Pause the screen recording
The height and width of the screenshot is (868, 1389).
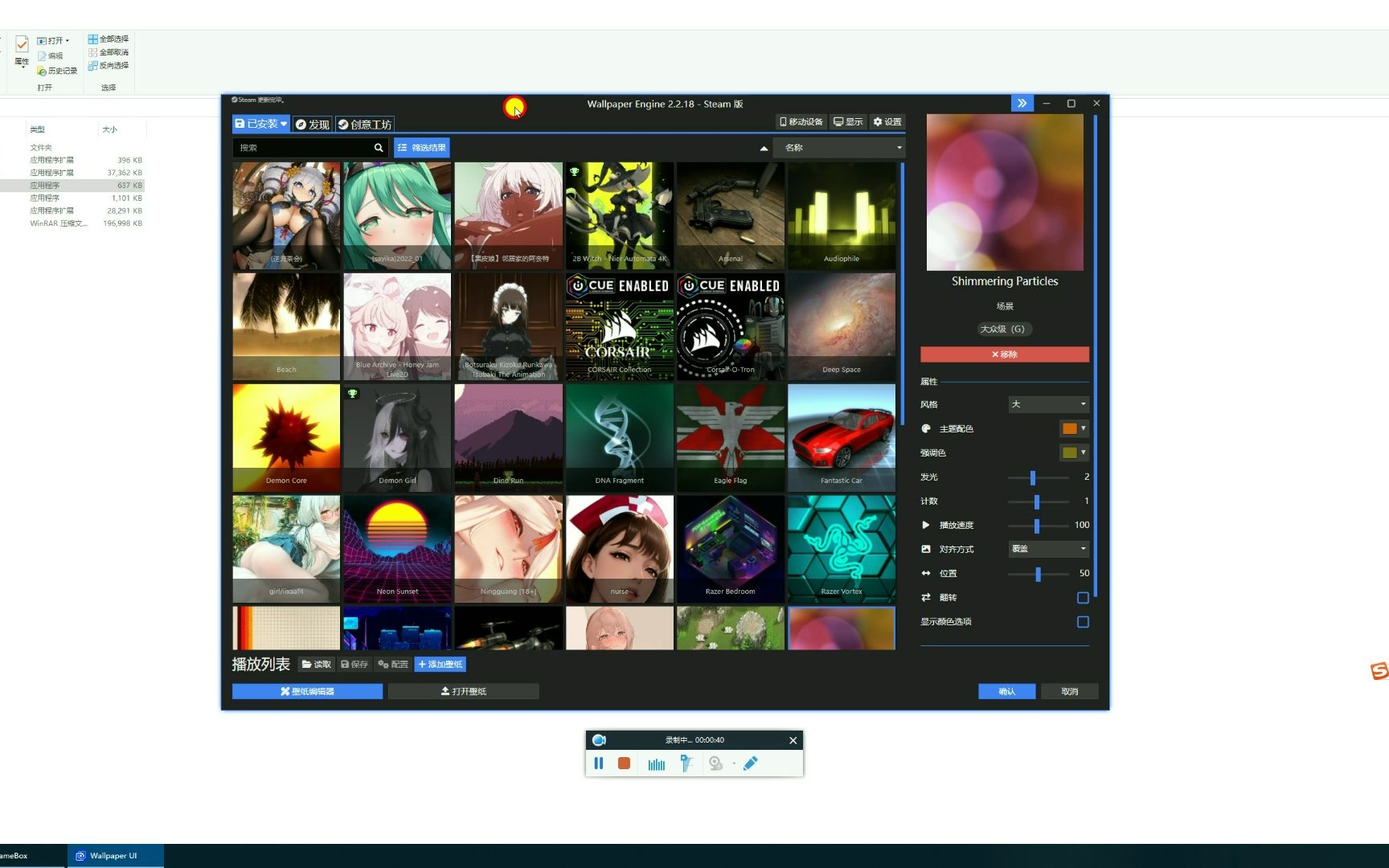coord(599,764)
